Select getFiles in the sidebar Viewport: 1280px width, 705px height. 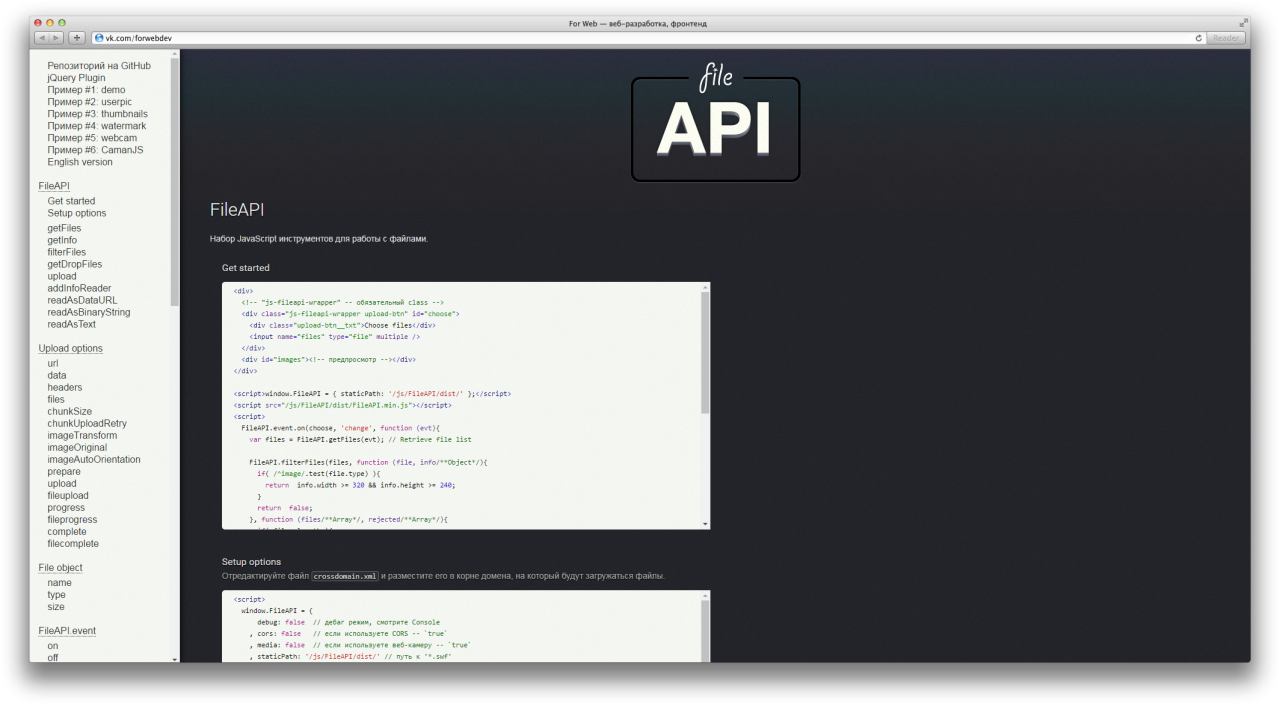coord(64,228)
